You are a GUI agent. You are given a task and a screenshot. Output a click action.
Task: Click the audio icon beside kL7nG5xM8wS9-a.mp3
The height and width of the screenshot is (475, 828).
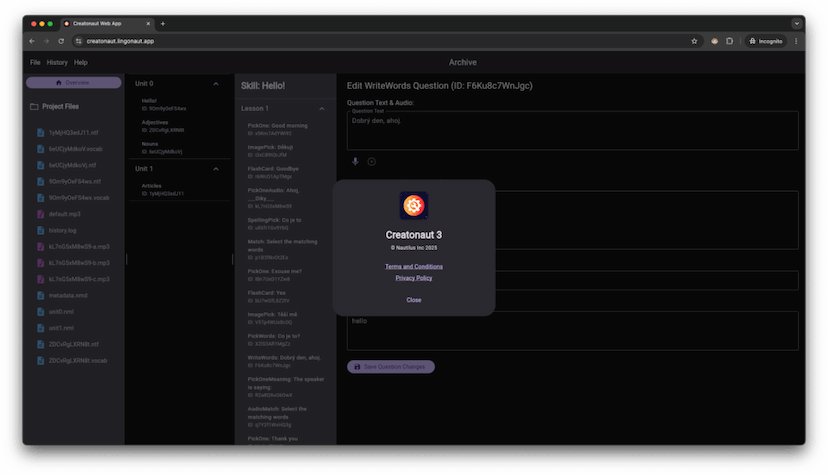[41, 246]
